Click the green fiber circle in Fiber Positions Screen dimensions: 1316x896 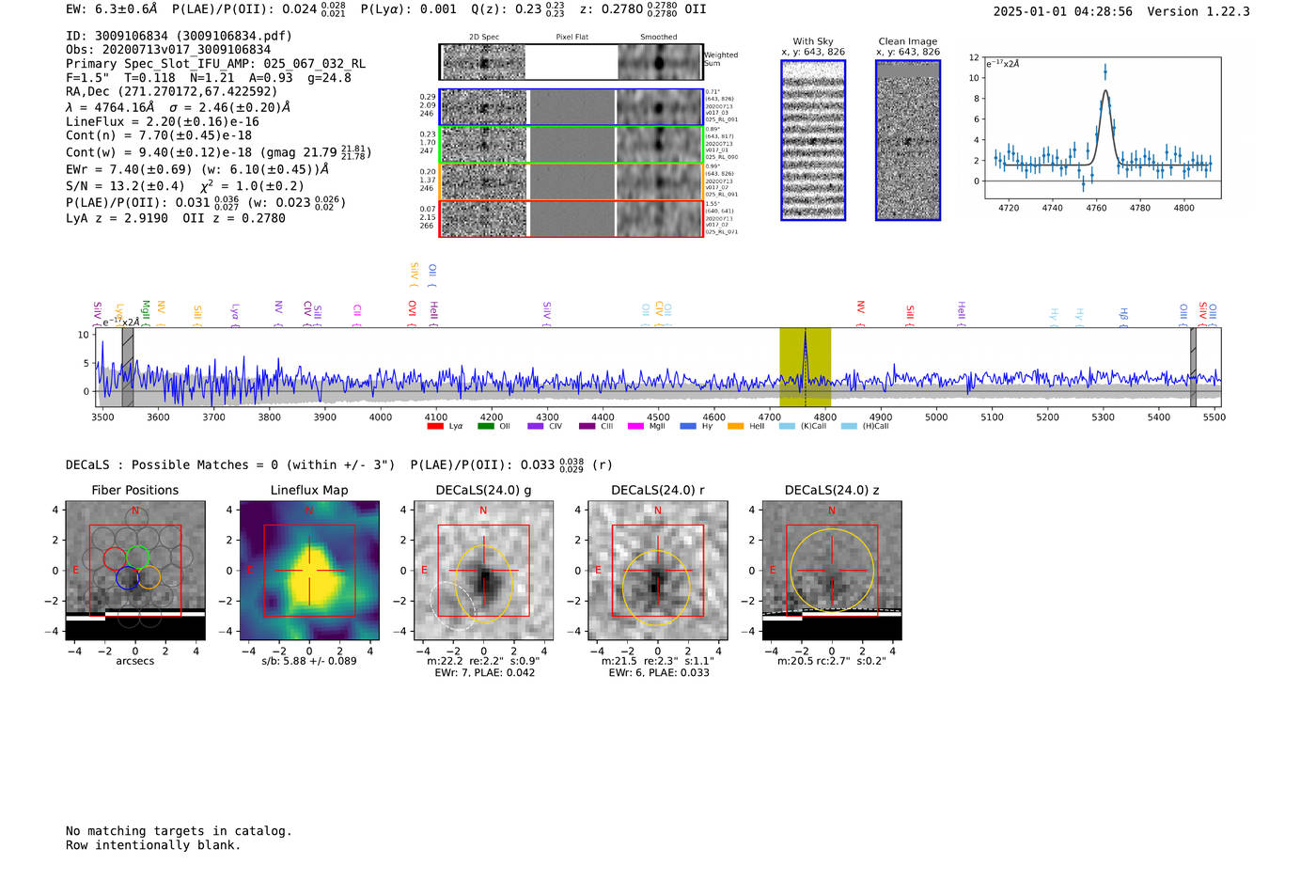pyautogui.click(x=138, y=556)
